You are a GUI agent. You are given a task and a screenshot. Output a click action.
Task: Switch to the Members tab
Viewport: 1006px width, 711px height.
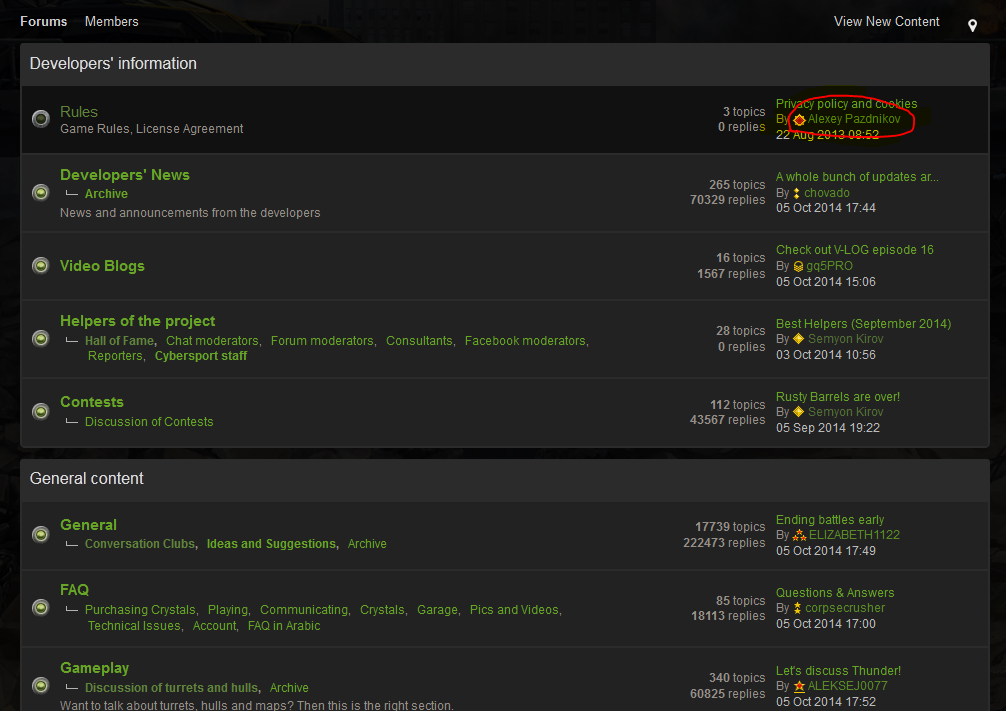pos(112,21)
